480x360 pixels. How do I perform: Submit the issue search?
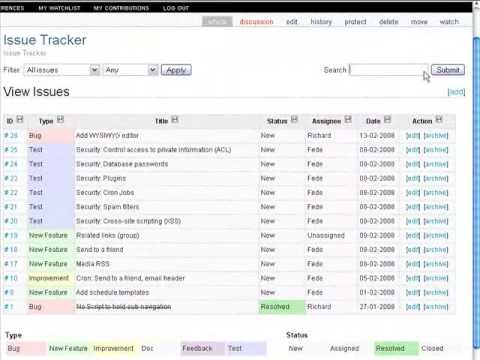(448, 70)
